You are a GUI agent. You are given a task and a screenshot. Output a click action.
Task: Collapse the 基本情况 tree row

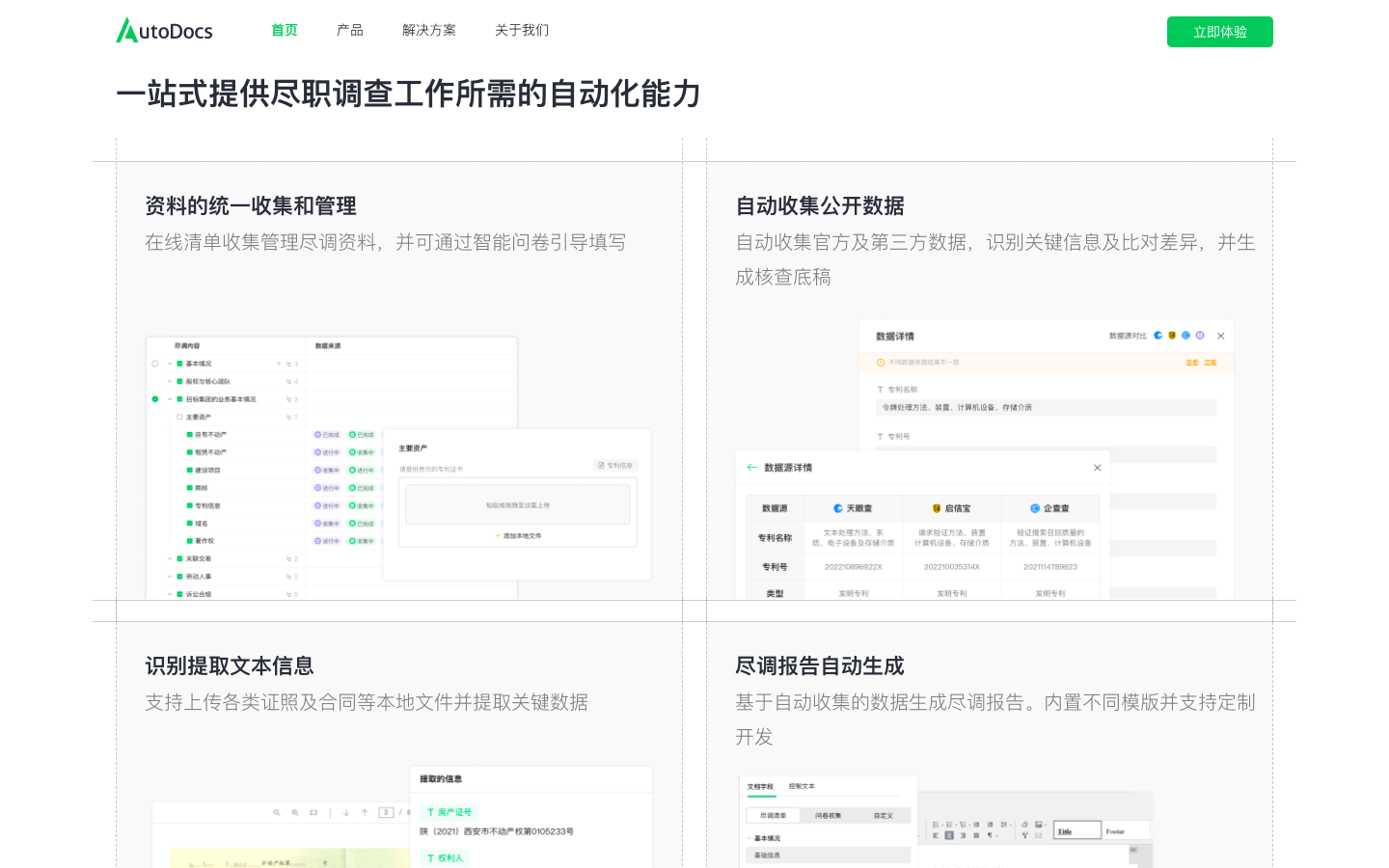coord(170,365)
